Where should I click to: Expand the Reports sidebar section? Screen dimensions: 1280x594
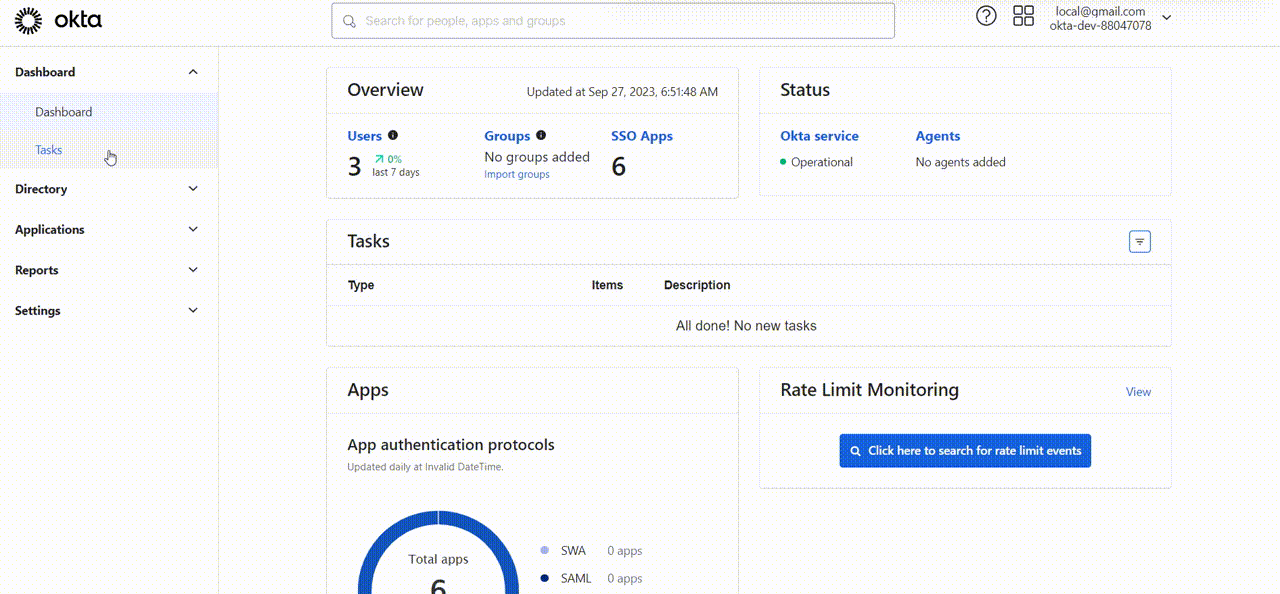tap(193, 270)
